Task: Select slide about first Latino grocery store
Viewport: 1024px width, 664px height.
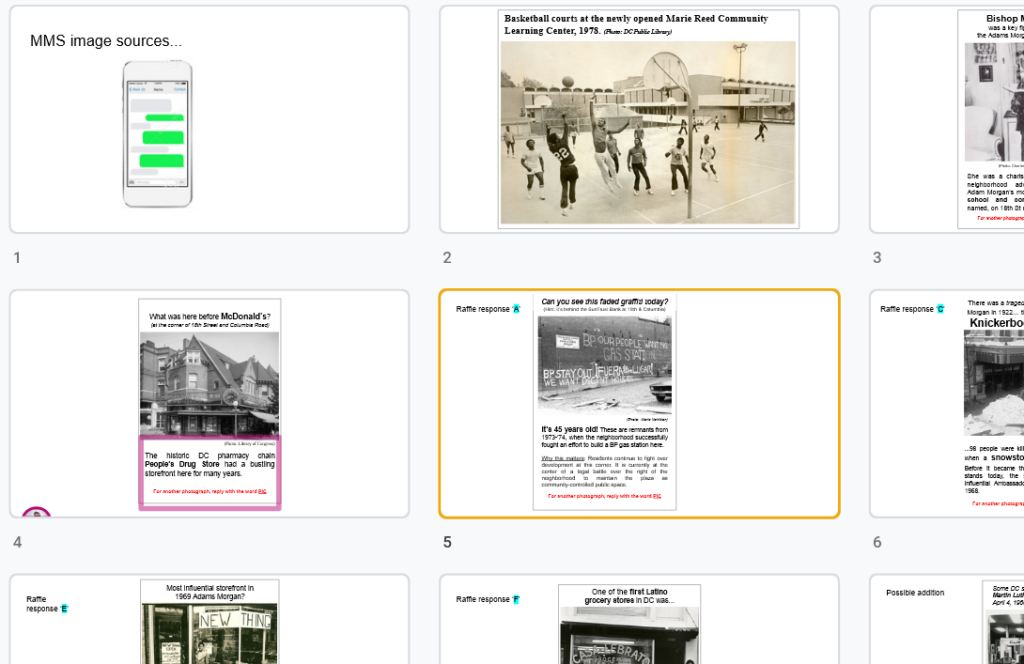Action: pyautogui.click(x=639, y=619)
